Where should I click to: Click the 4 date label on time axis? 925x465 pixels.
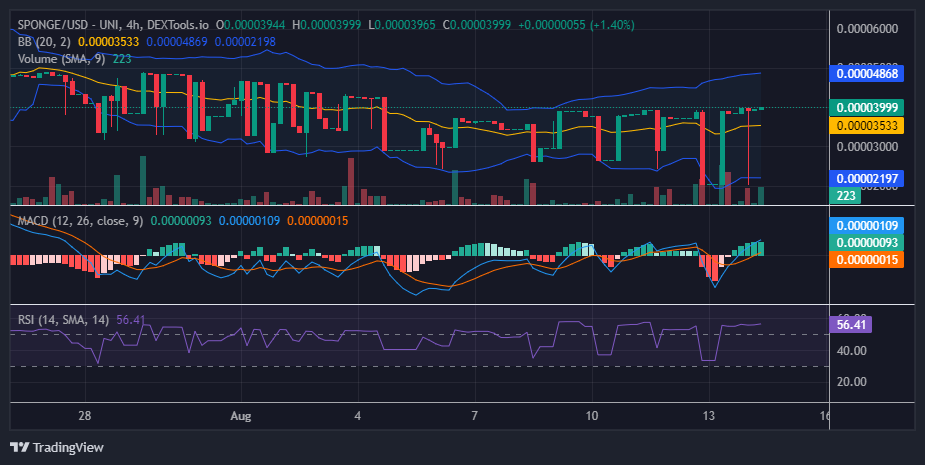coord(357,415)
